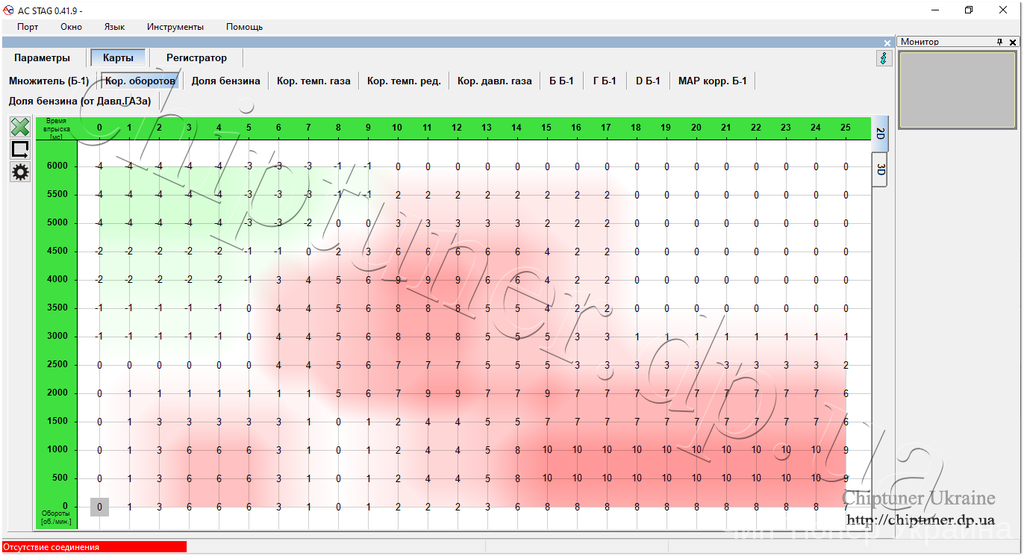Click the green X clear map icon
This screenshot has width=1024, height=556.
coord(20,127)
